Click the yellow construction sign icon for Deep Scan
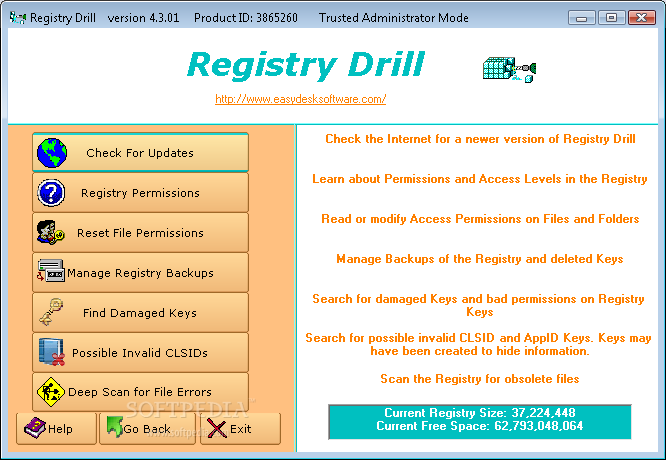The height and width of the screenshot is (460, 666). pyautogui.click(x=51, y=392)
